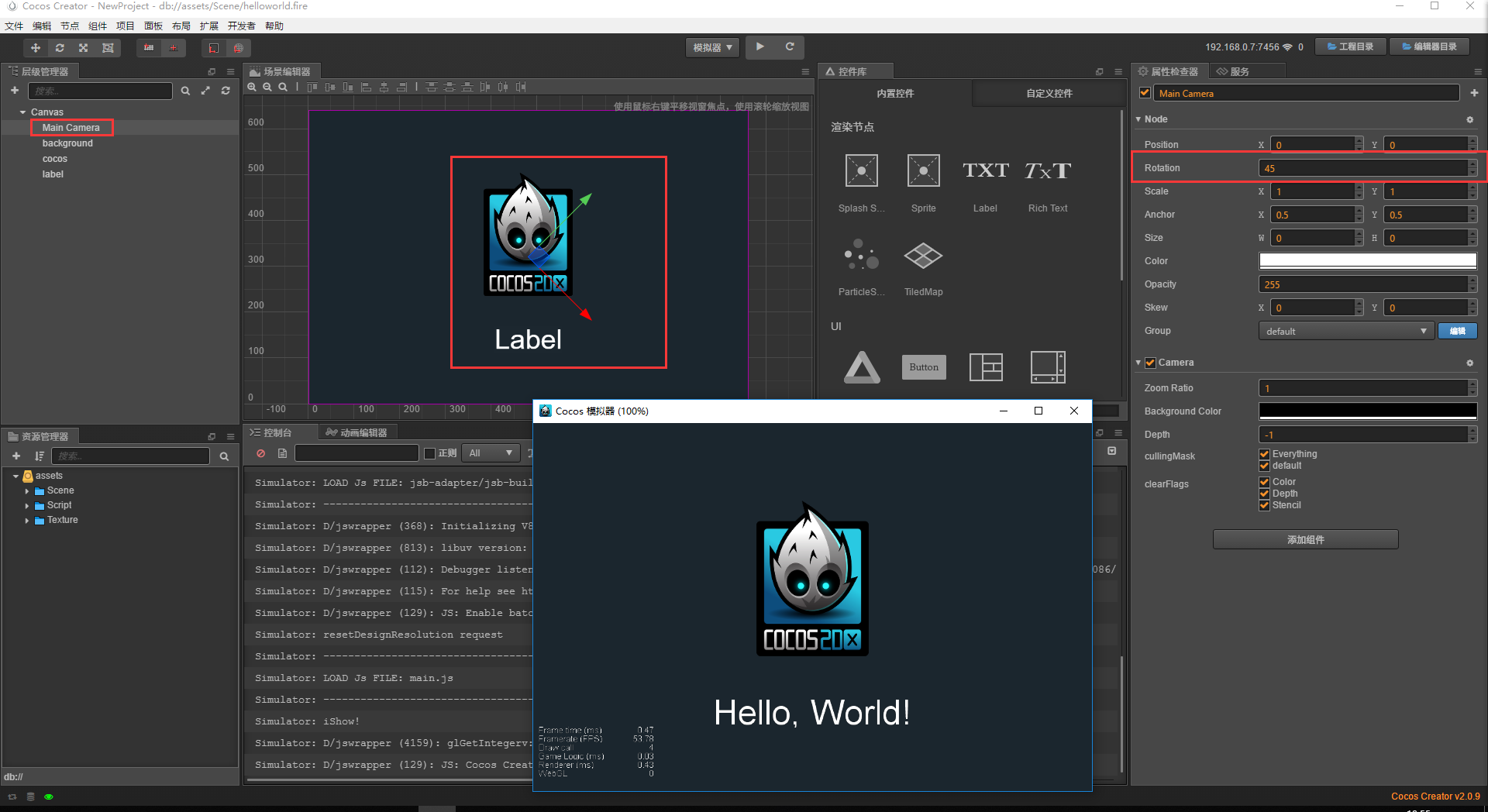Open the Camera component settings gear
1488x812 pixels.
click(x=1469, y=363)
